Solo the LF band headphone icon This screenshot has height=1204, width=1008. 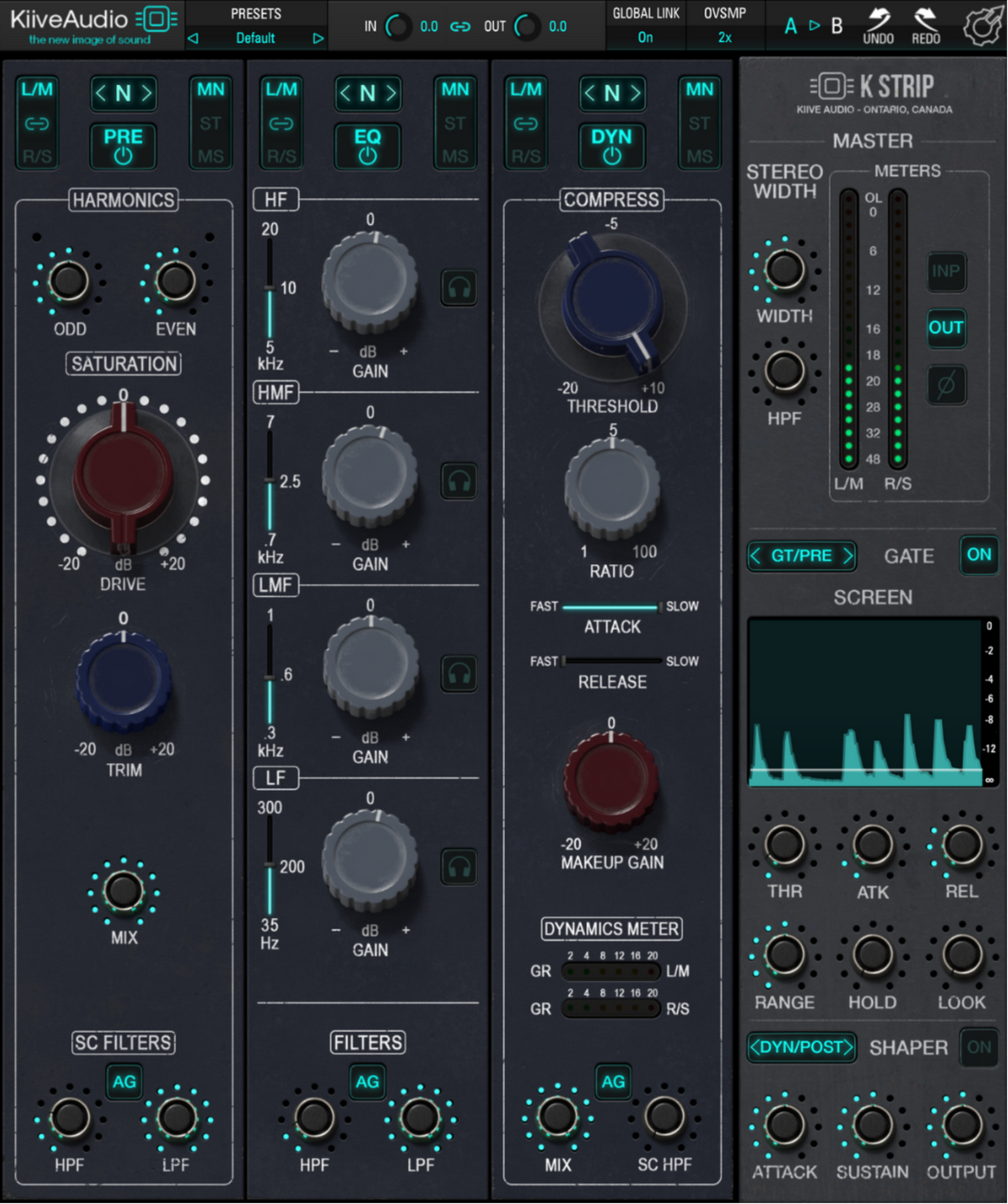click(459, 866)
